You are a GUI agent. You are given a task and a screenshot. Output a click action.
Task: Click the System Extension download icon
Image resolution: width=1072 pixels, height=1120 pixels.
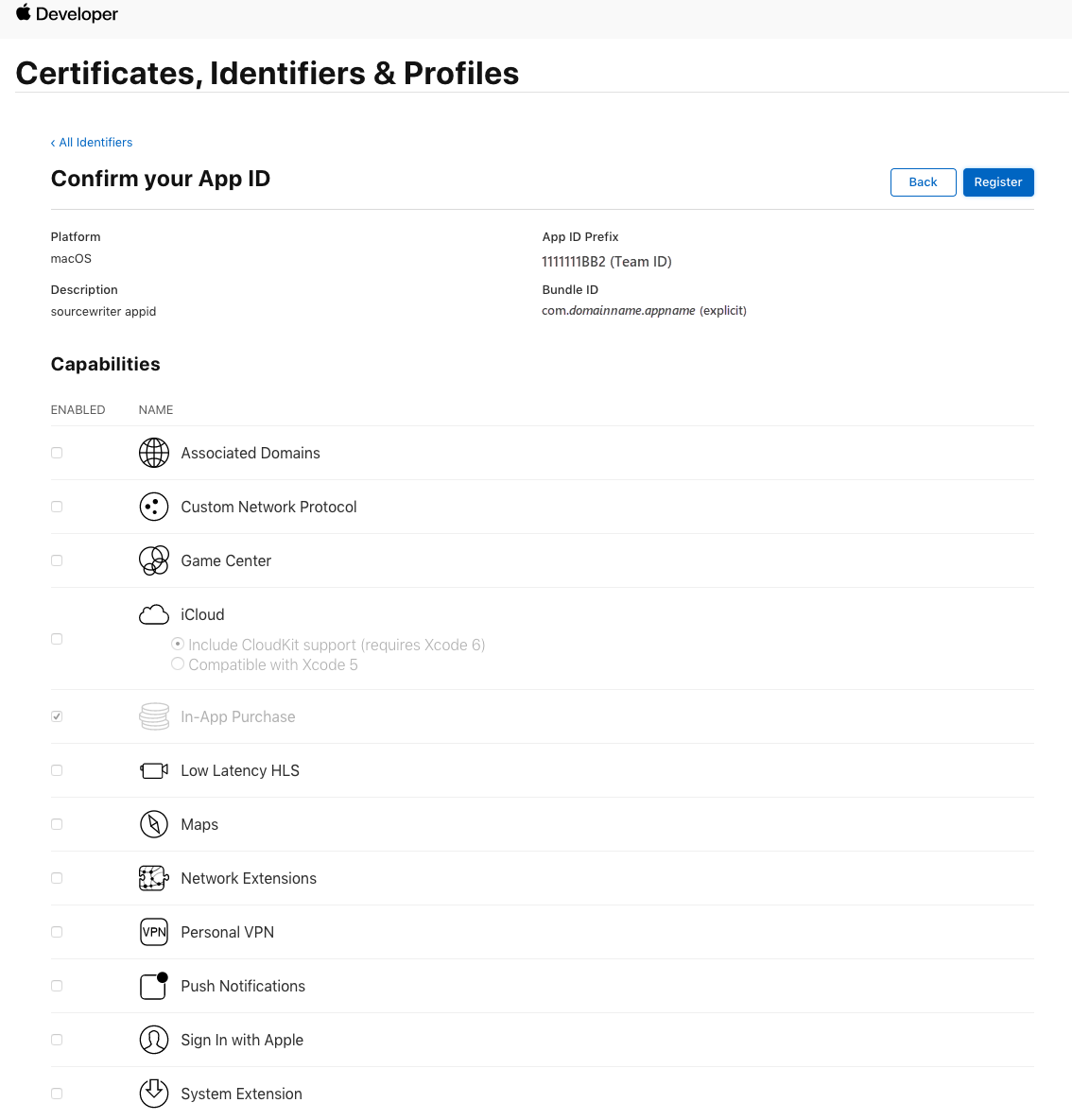point(153,1094)
